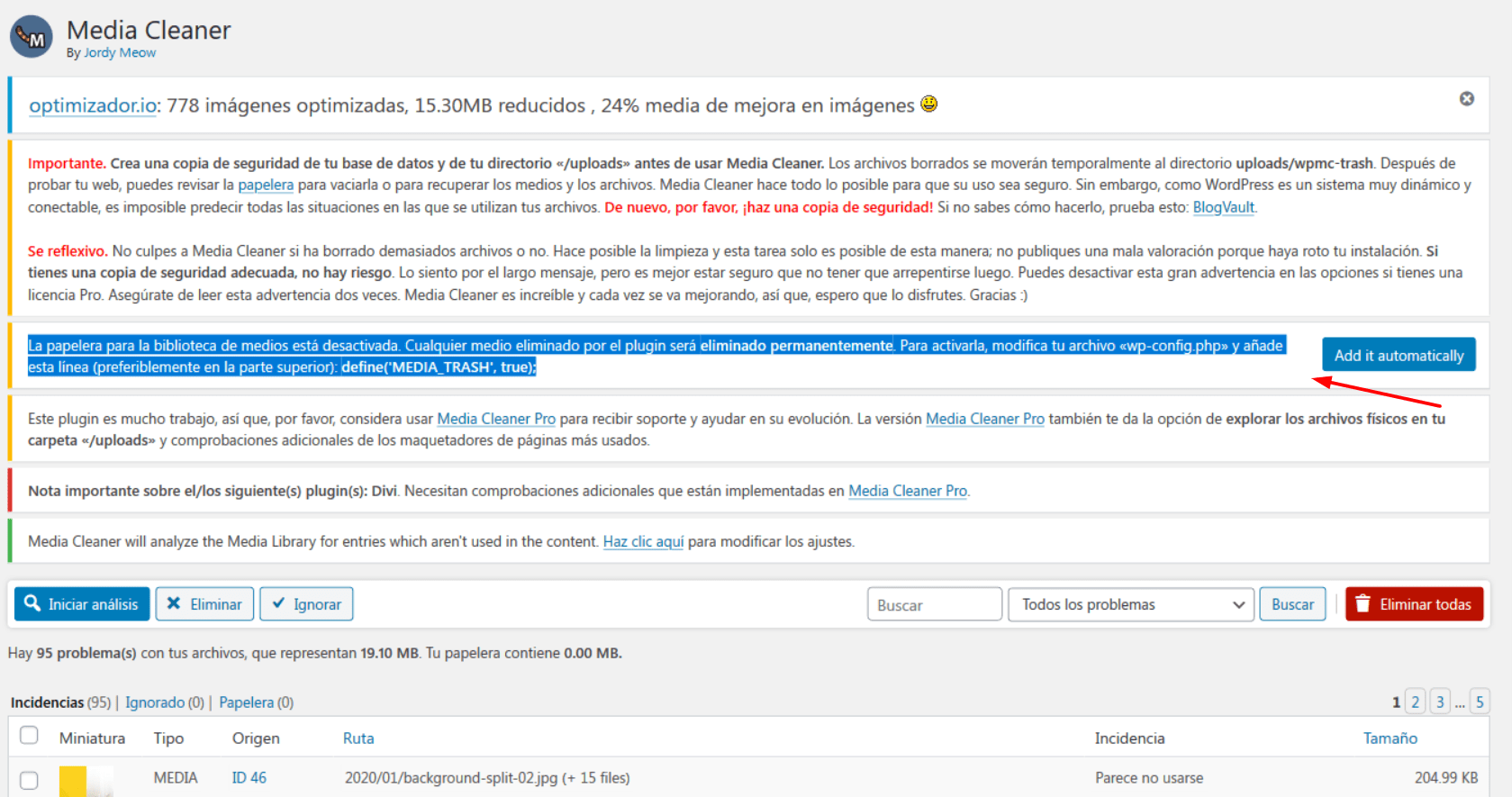This screenshot has height=797, width=1512.
Task: Click the red Eliminar todas button
Action: (x=1414, y=604)
